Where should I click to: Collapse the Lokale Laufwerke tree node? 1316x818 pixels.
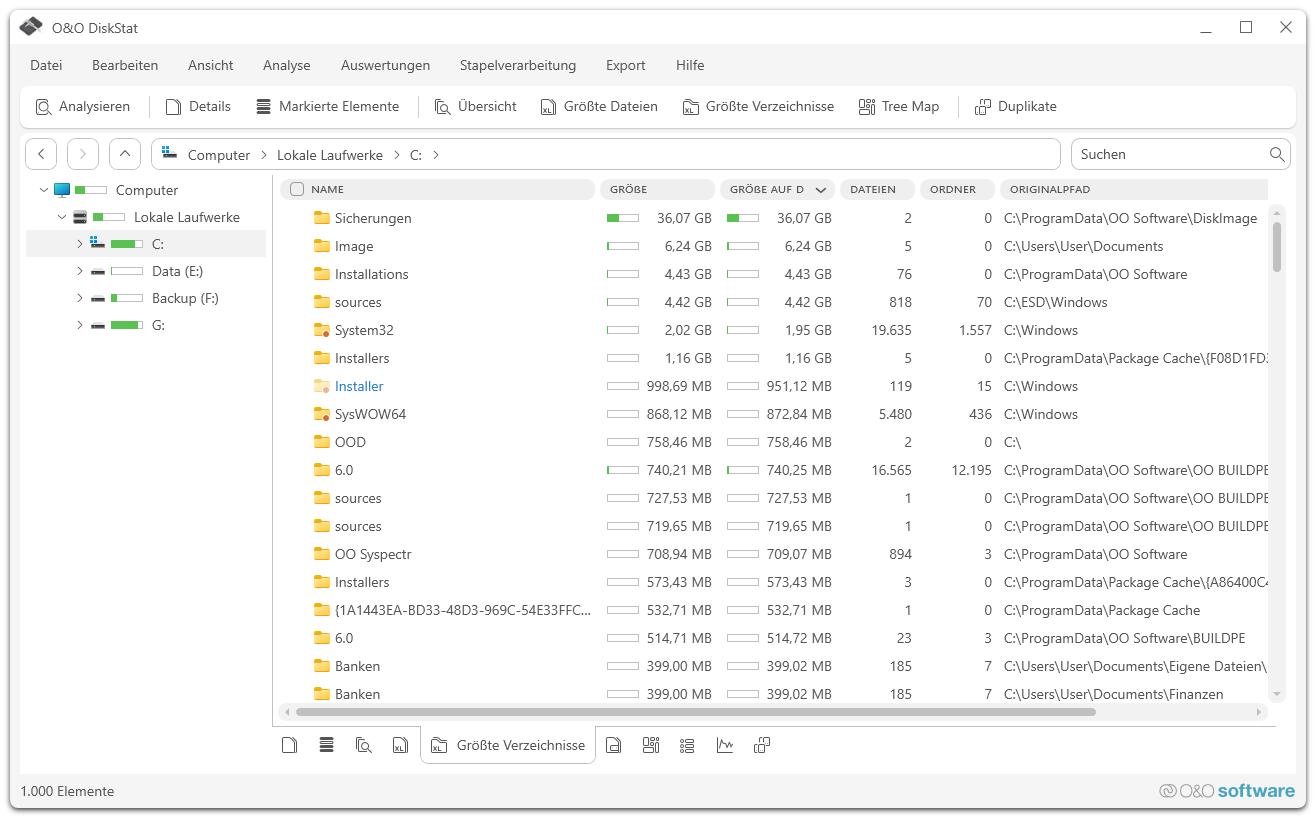point(62,217)
